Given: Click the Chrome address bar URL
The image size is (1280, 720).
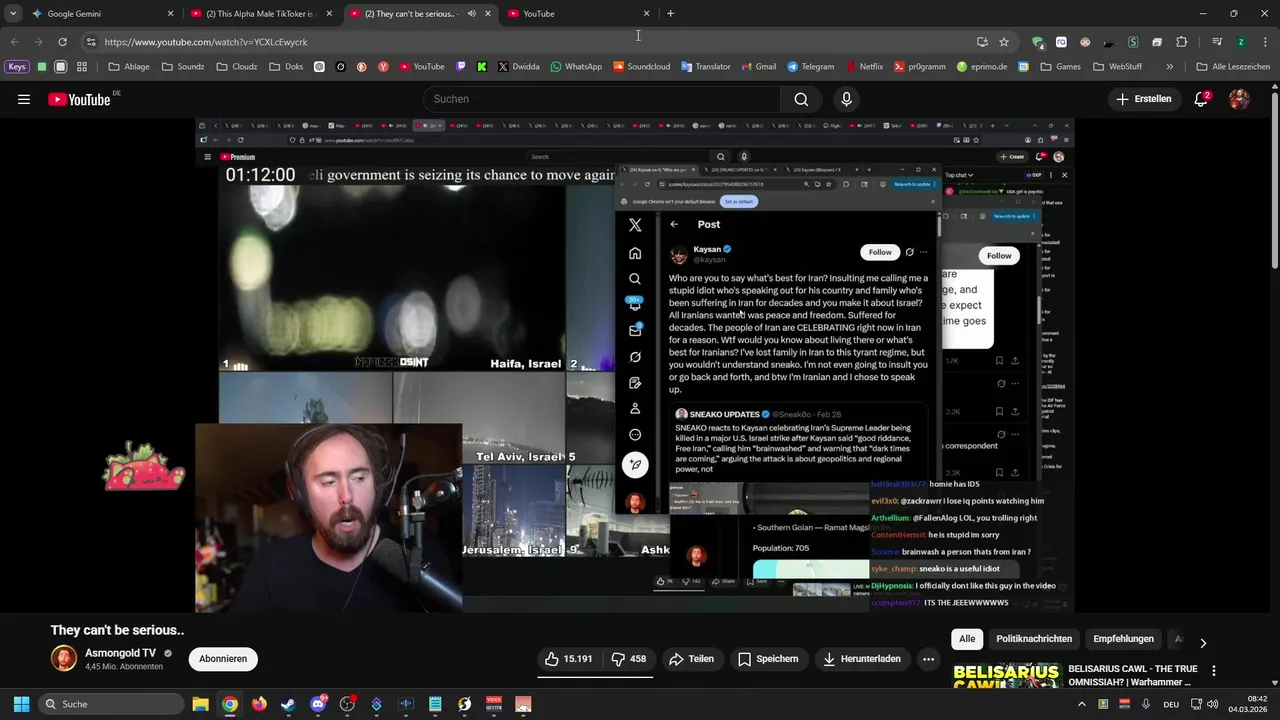Looking at the screenshot, I should point(205,42).
